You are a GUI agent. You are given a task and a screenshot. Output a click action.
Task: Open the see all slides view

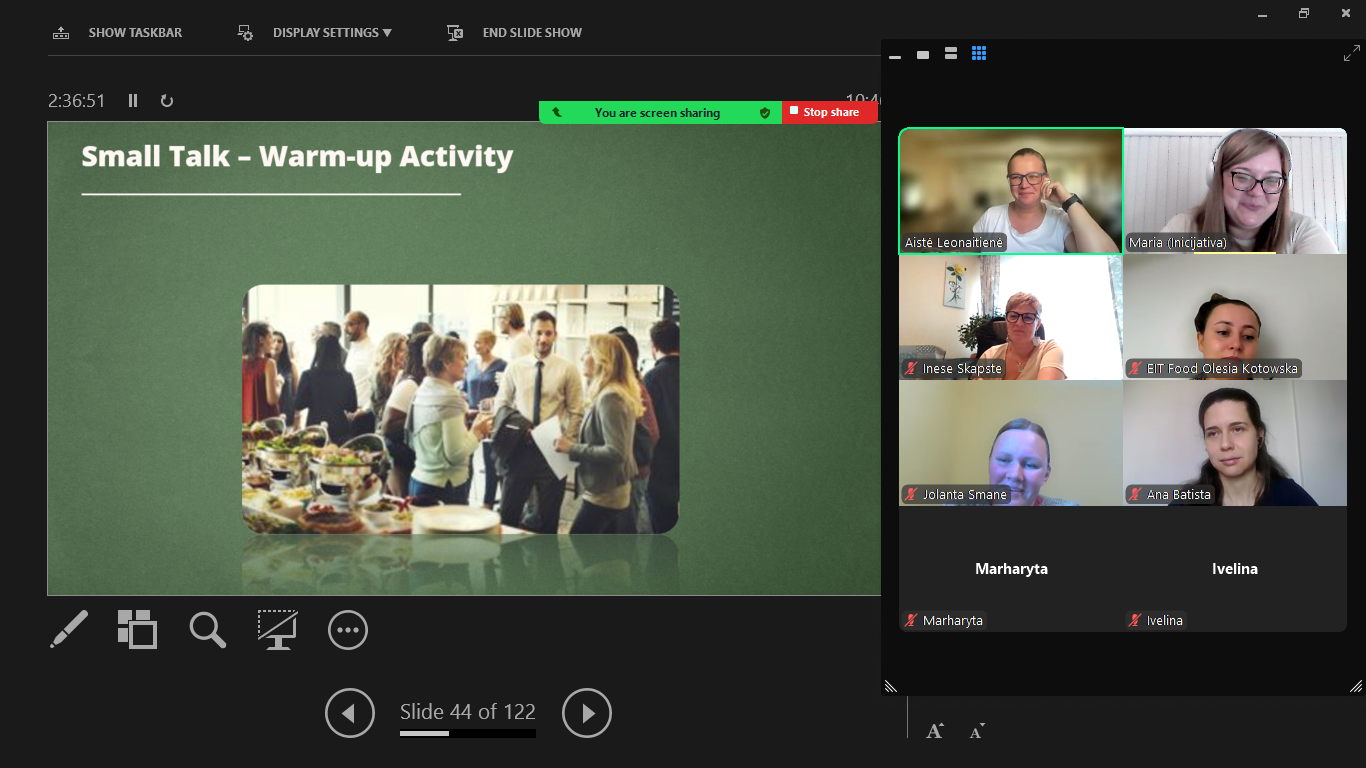pos(138,630)
